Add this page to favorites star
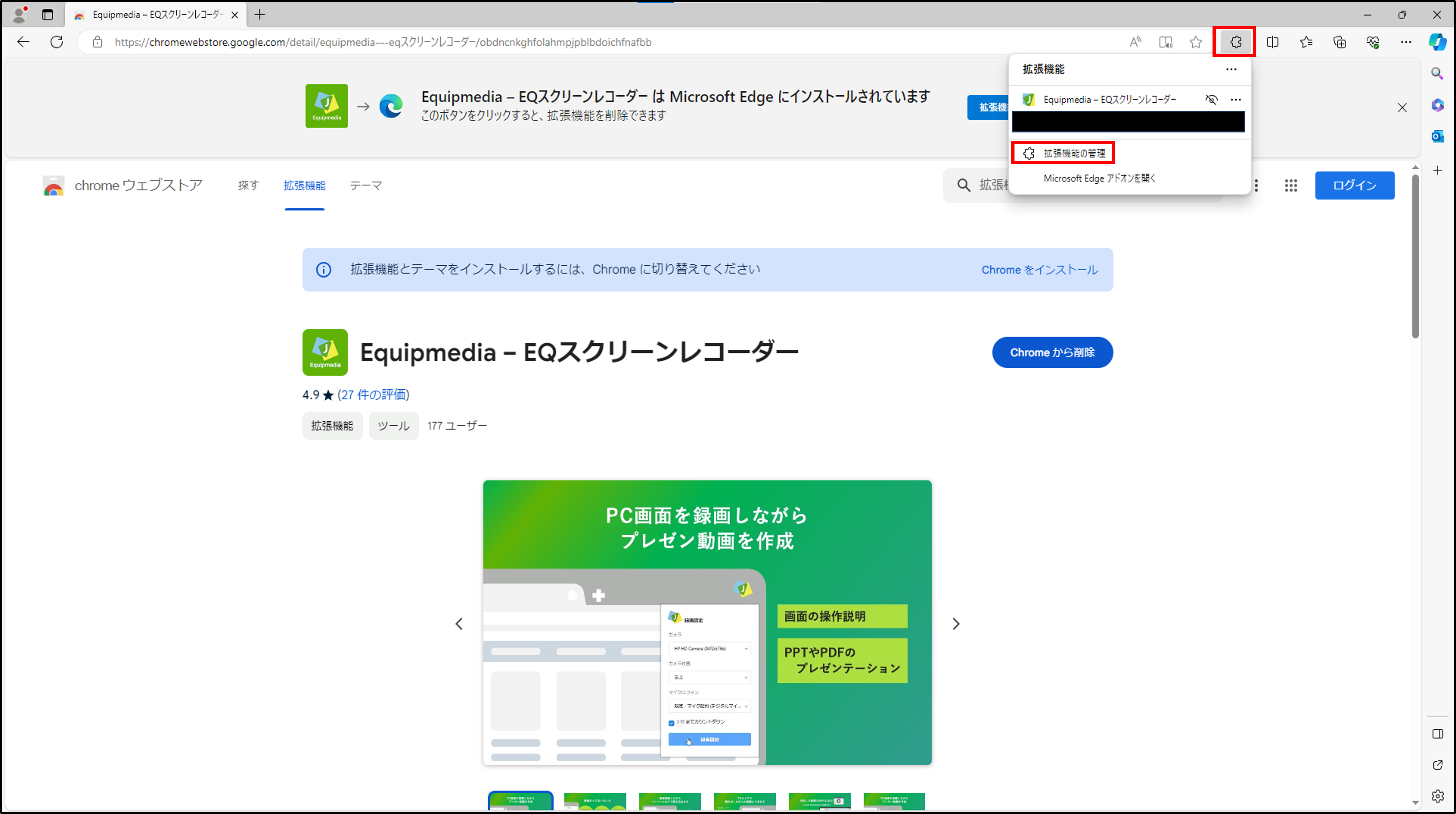 1195,42
